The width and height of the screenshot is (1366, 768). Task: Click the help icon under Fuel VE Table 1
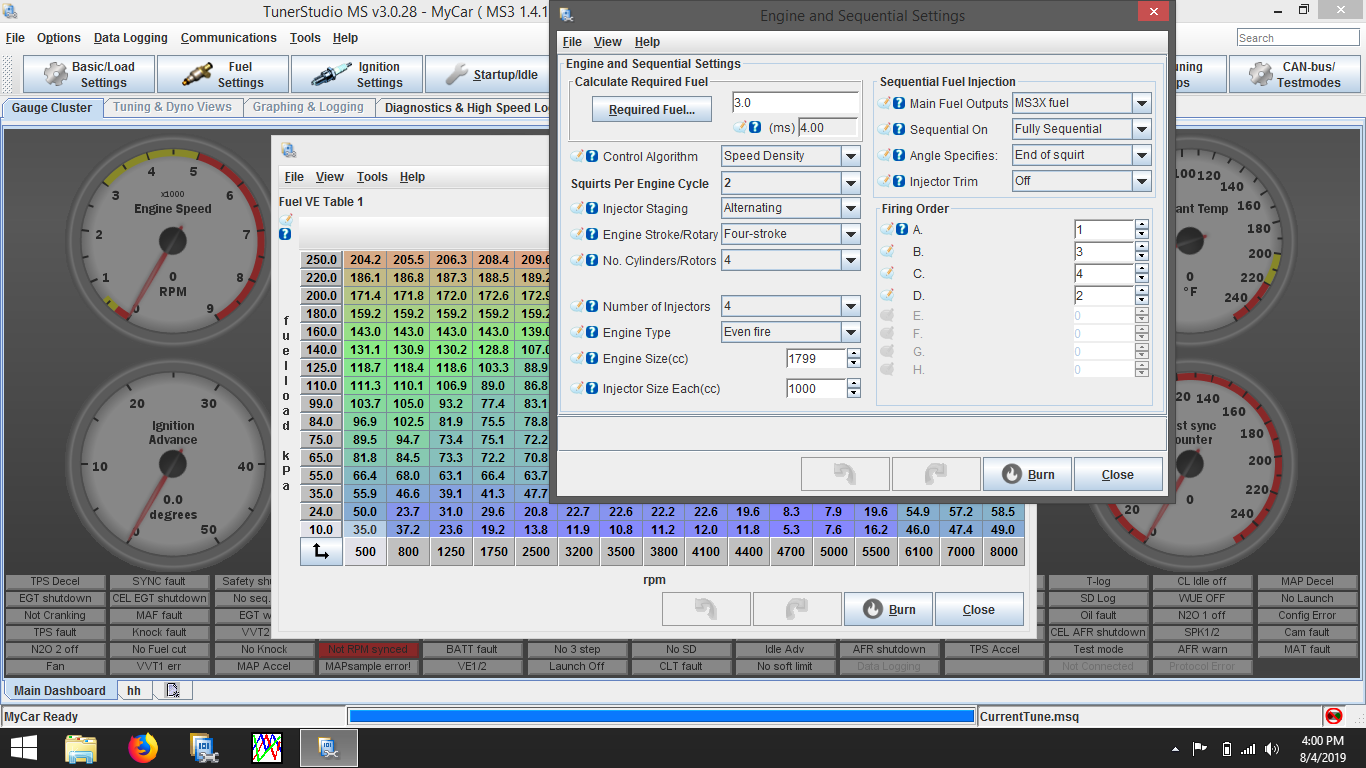click(285, 232)
